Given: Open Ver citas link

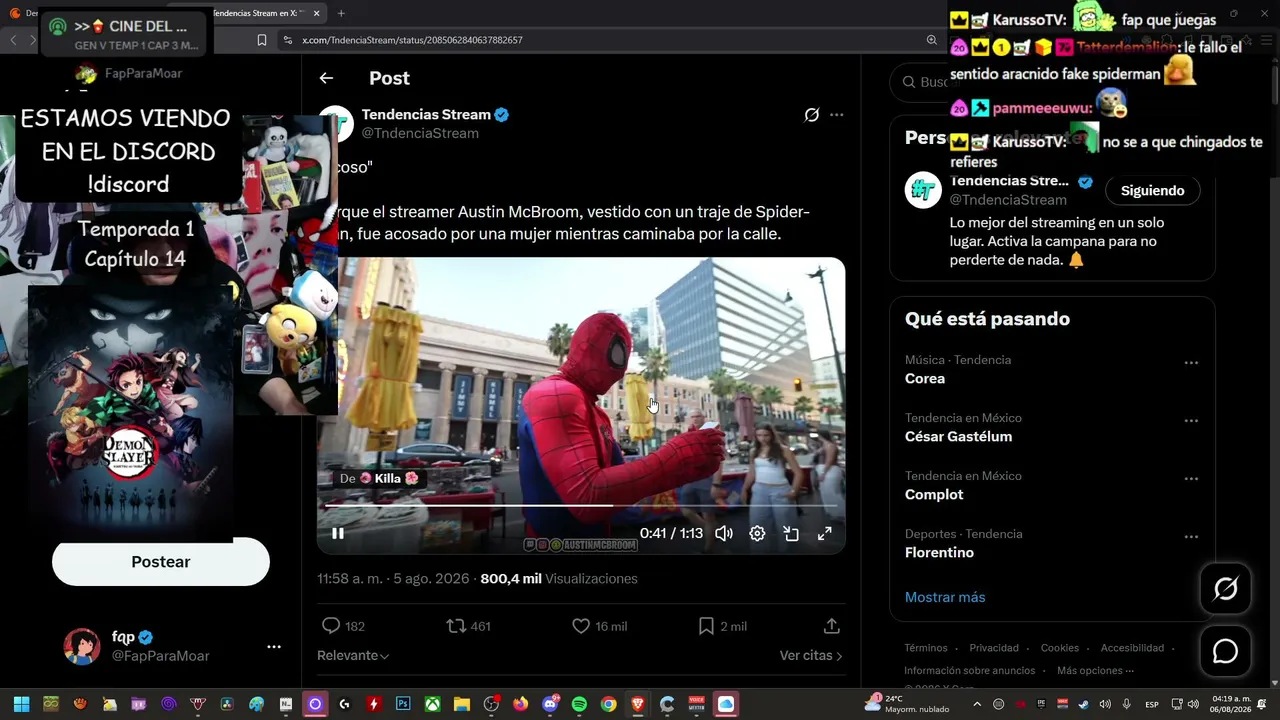Looking at the screenshot, I should (x=811, y=656).
